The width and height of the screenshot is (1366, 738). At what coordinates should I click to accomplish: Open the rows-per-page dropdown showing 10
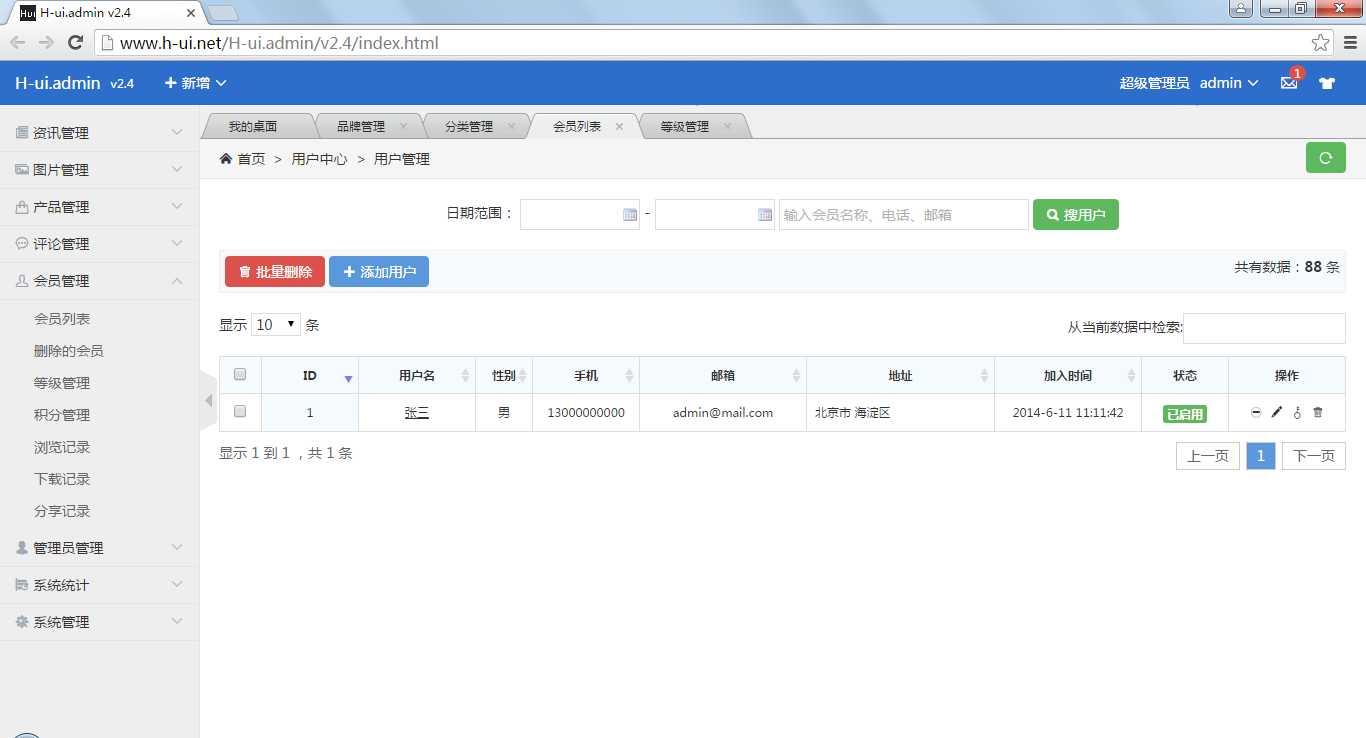click(276, 325)
